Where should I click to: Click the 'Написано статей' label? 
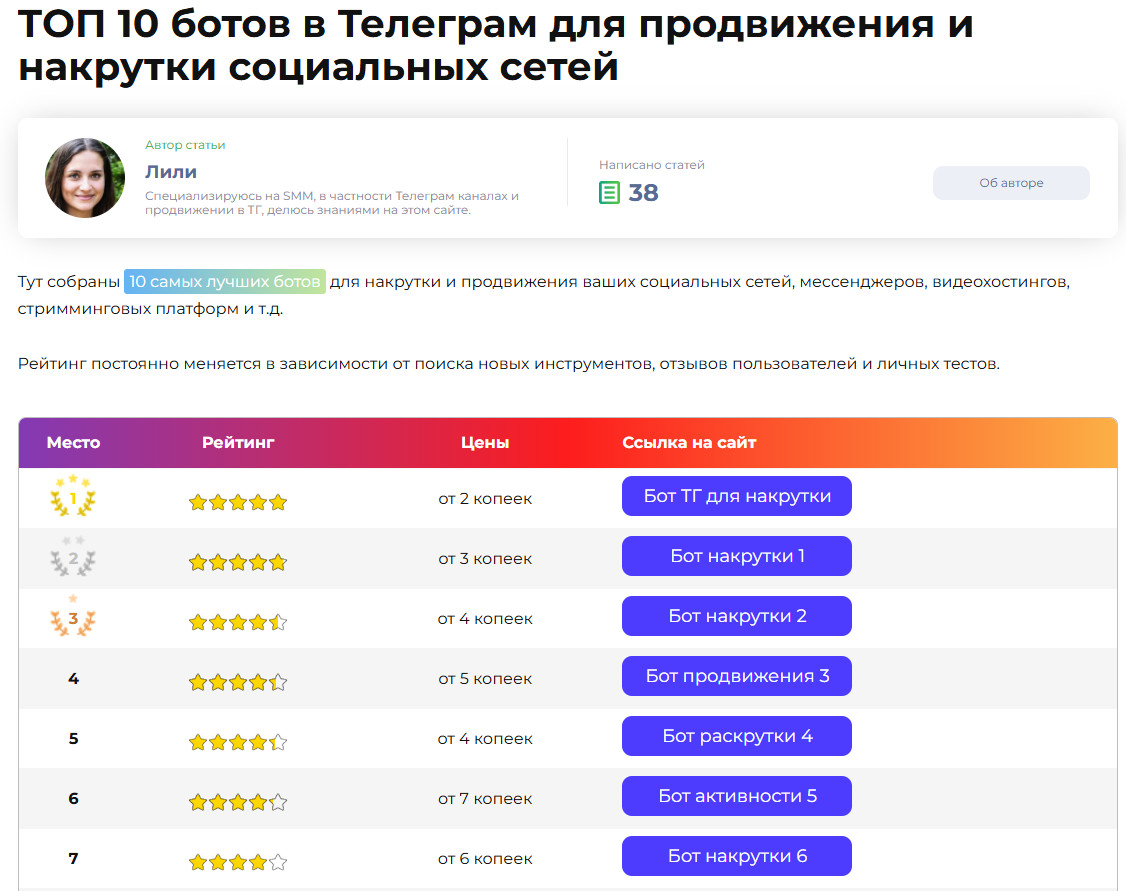click(x=651, y=165)
